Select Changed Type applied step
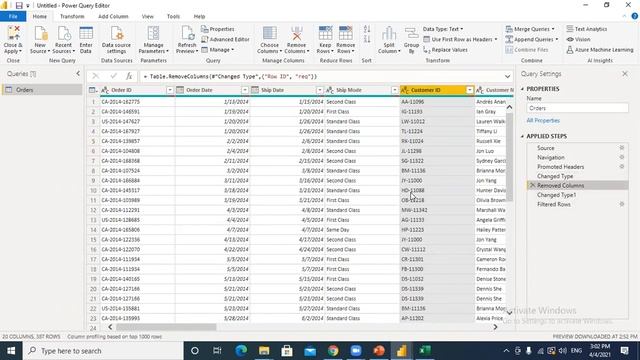The width and height of the screenshot is (640, 360). (555, 176)
